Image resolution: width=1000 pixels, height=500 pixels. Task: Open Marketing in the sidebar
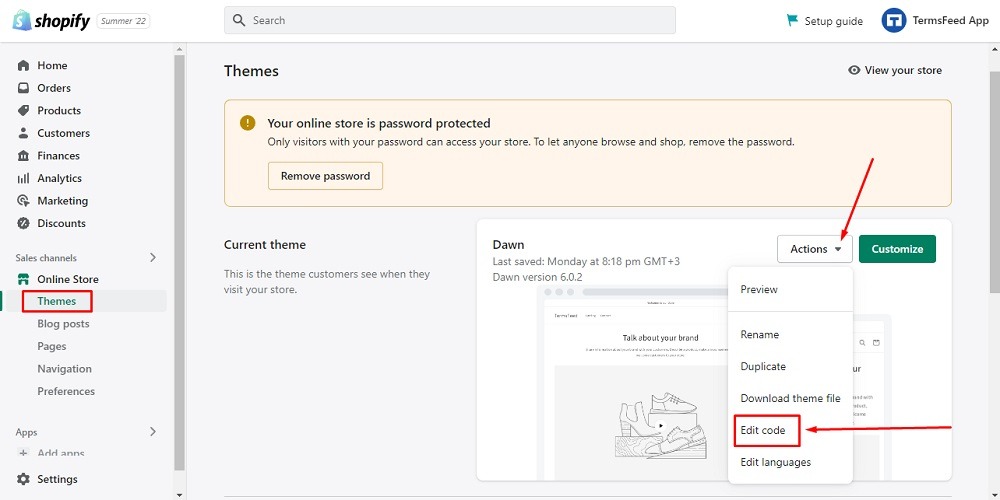[62, 201]
